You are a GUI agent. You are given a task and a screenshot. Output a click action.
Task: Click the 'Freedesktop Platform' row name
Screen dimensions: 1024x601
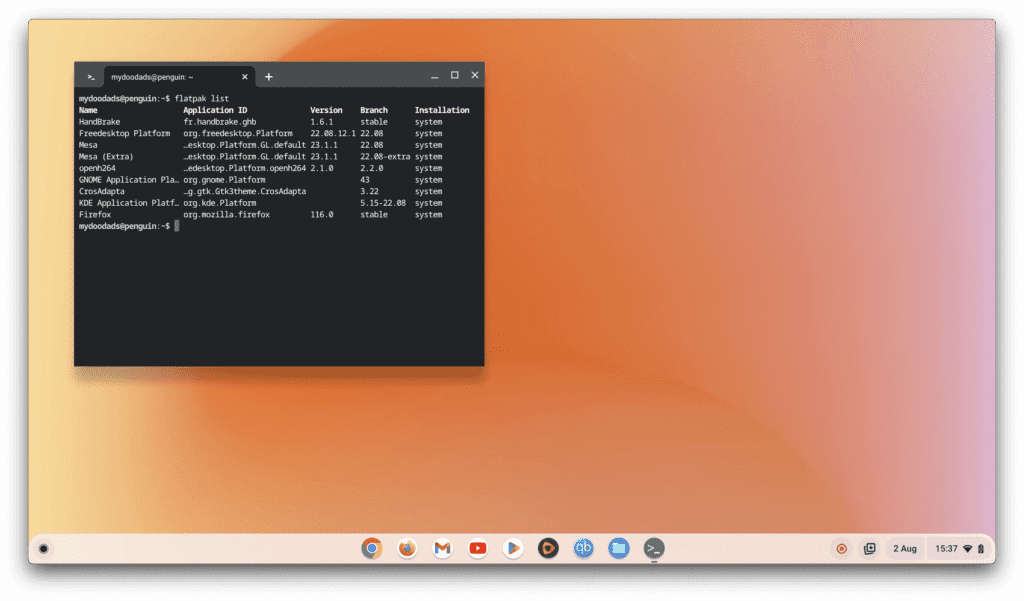(x=124, y=133)
